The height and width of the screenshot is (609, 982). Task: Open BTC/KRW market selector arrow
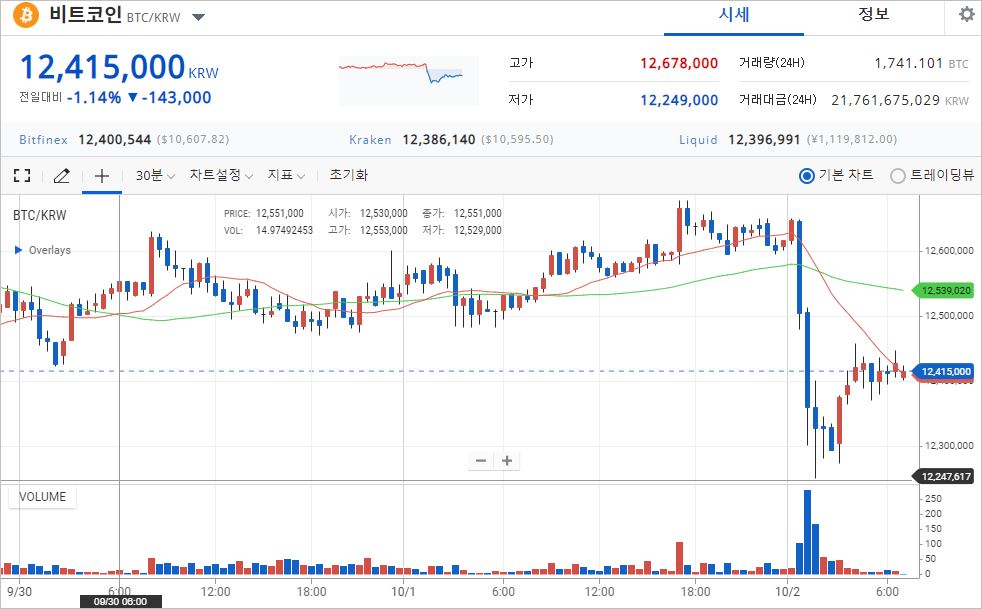tap(199, 17)
